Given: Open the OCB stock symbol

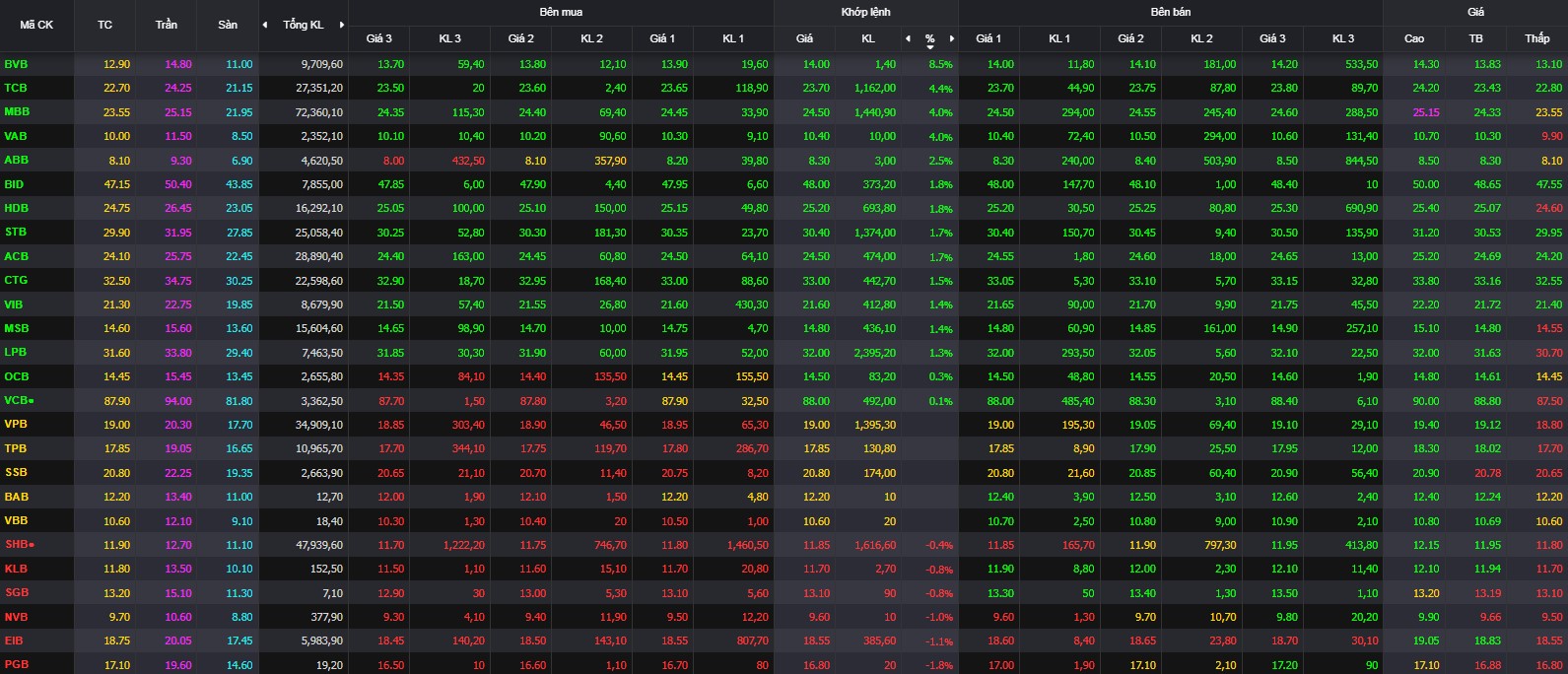Looking at the screenshot, I should (x=17, y=376).
